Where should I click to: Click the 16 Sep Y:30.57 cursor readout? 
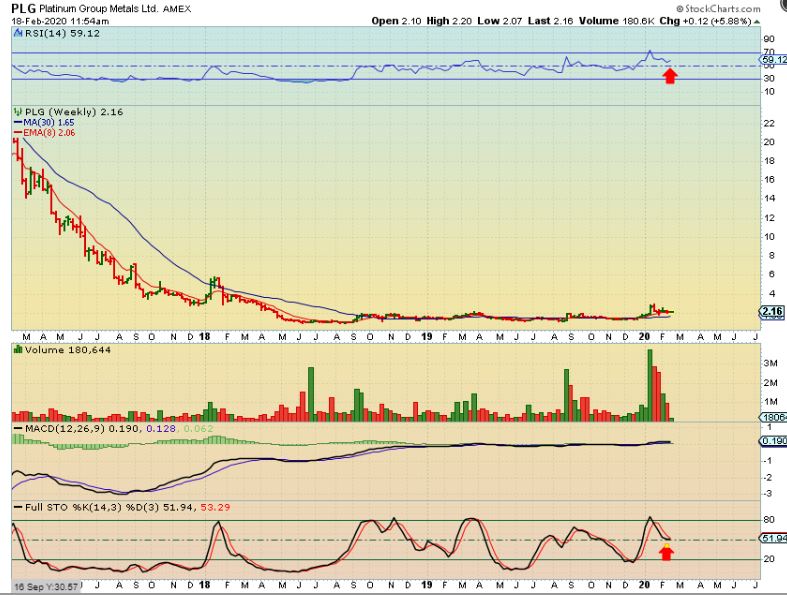click(x=45, y=586)
